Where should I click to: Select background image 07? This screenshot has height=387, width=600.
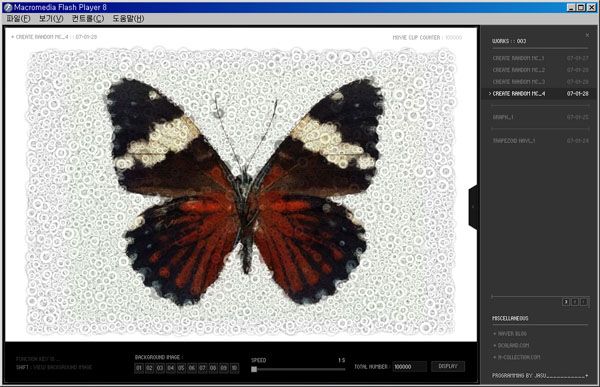pos(202,368)
